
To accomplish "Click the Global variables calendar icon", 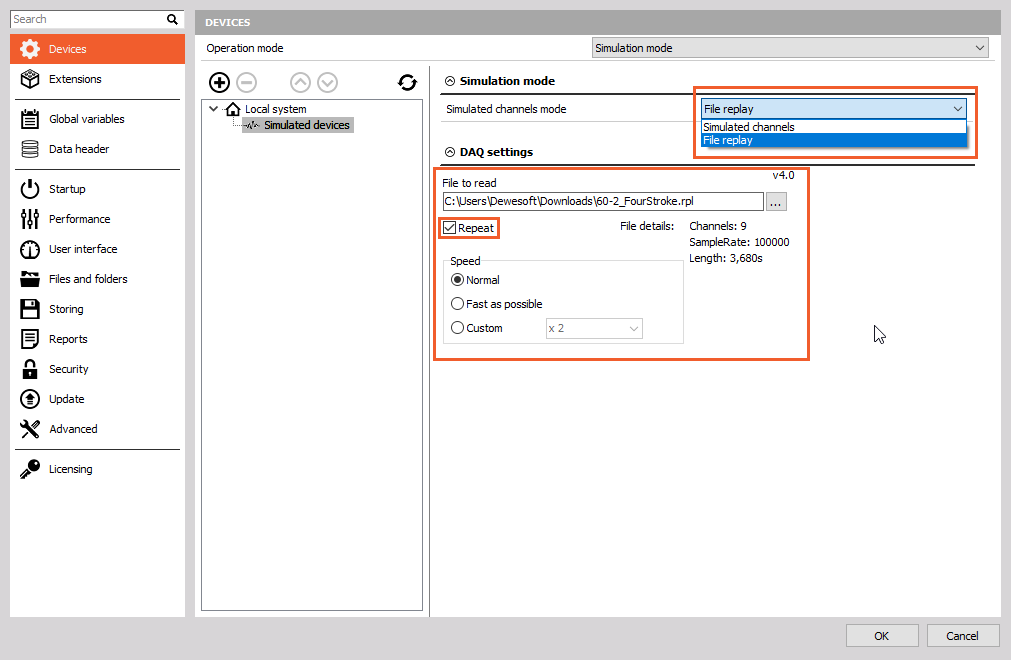I will point(30,119).
